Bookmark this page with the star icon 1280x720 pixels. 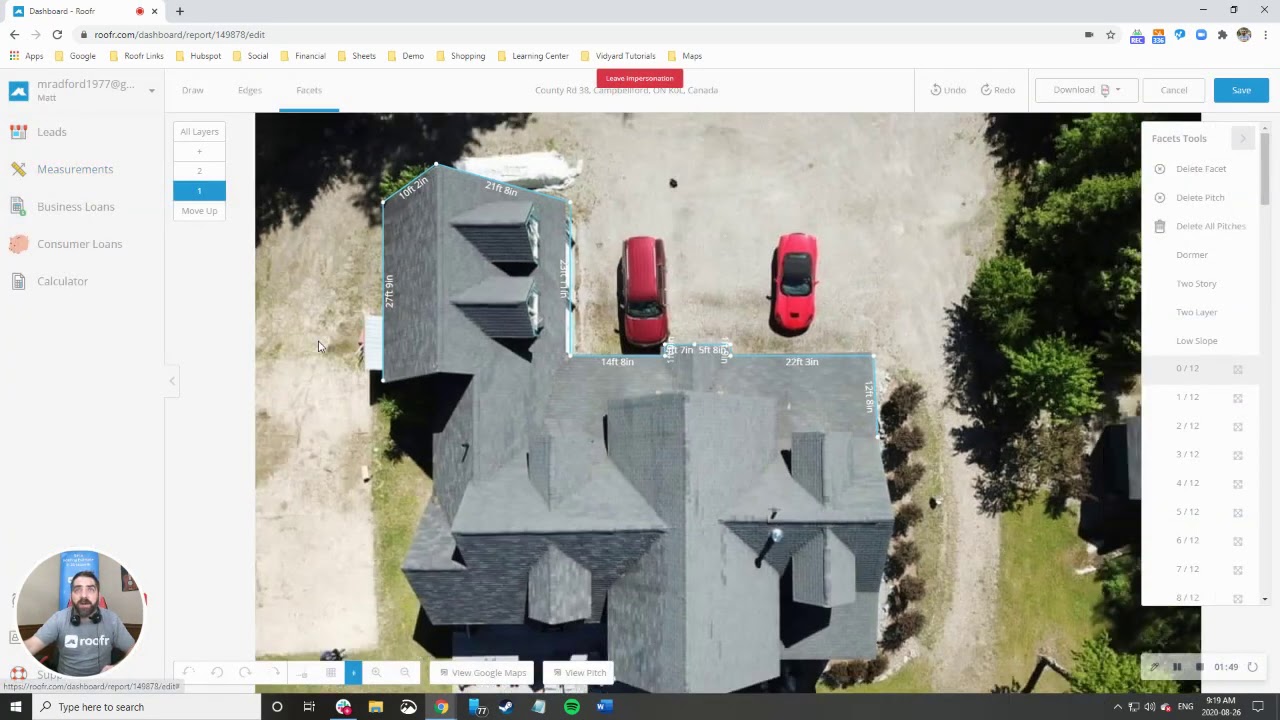point(1110,34)
